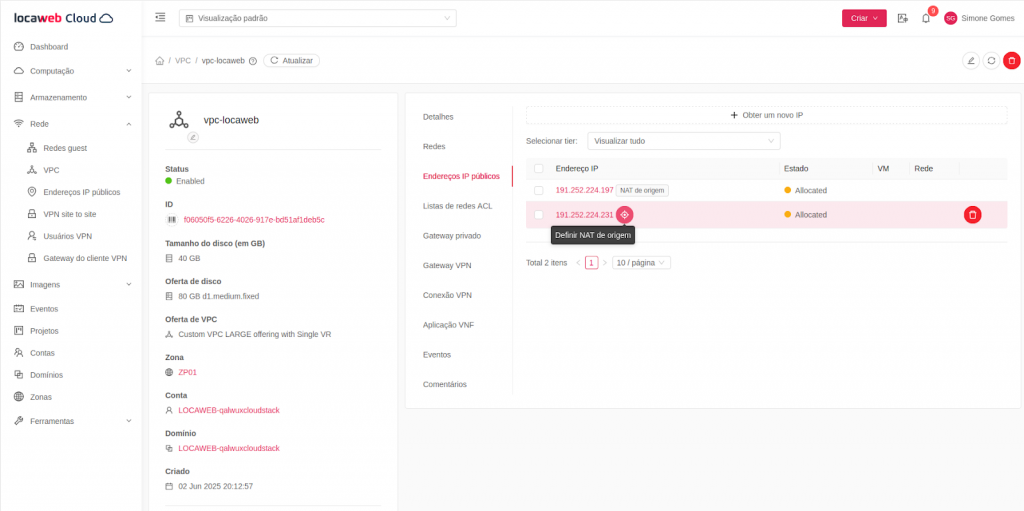Open the Criar dropdown button
This screenshot has height=511, width=1024.
coord(864,18)
